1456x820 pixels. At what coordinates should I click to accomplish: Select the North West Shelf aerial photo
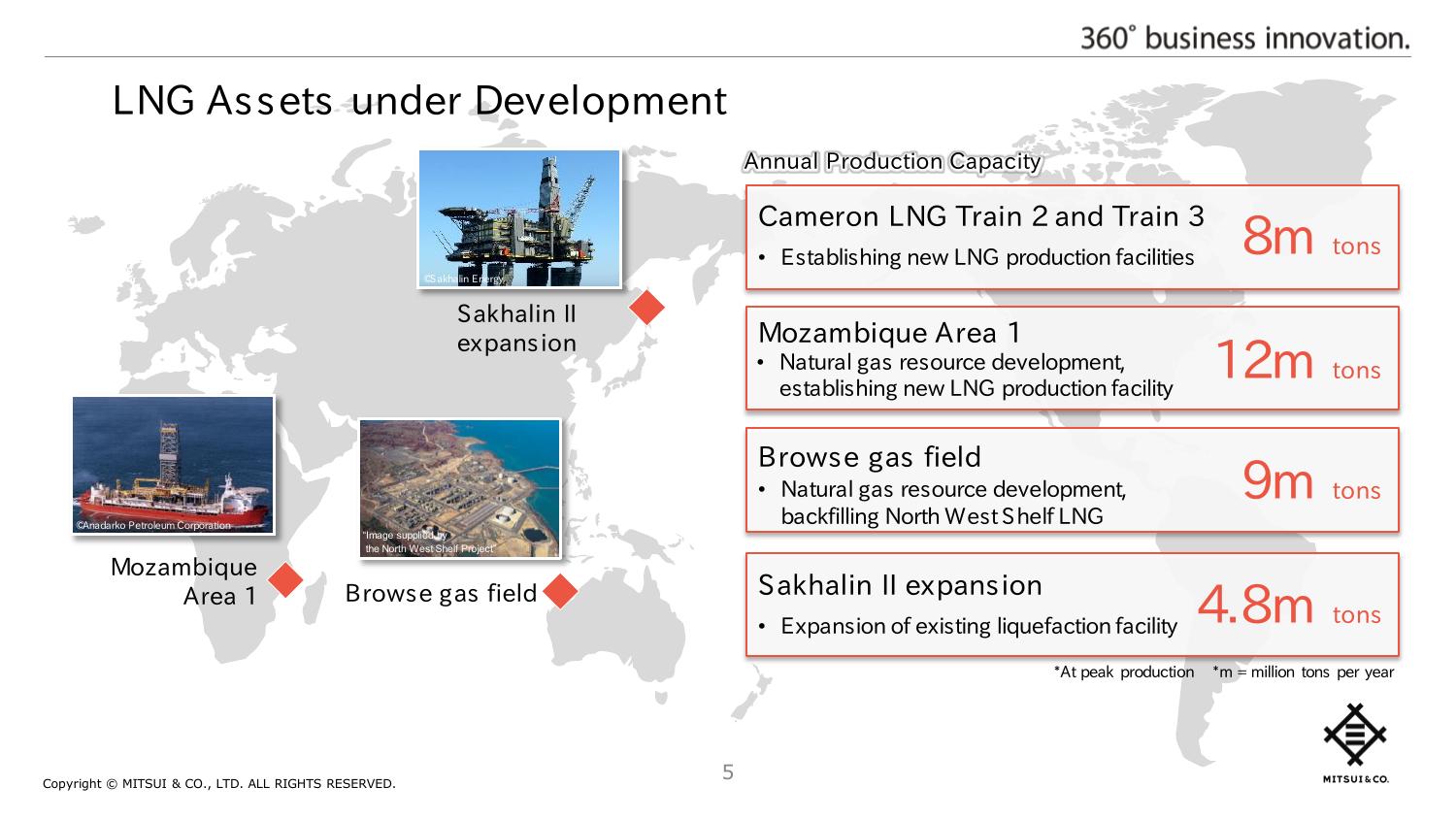point(460,488)
